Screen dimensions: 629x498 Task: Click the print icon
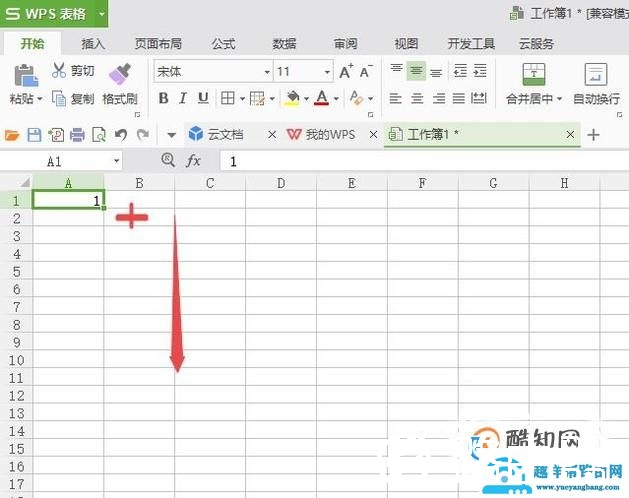(x=77, y=135)
